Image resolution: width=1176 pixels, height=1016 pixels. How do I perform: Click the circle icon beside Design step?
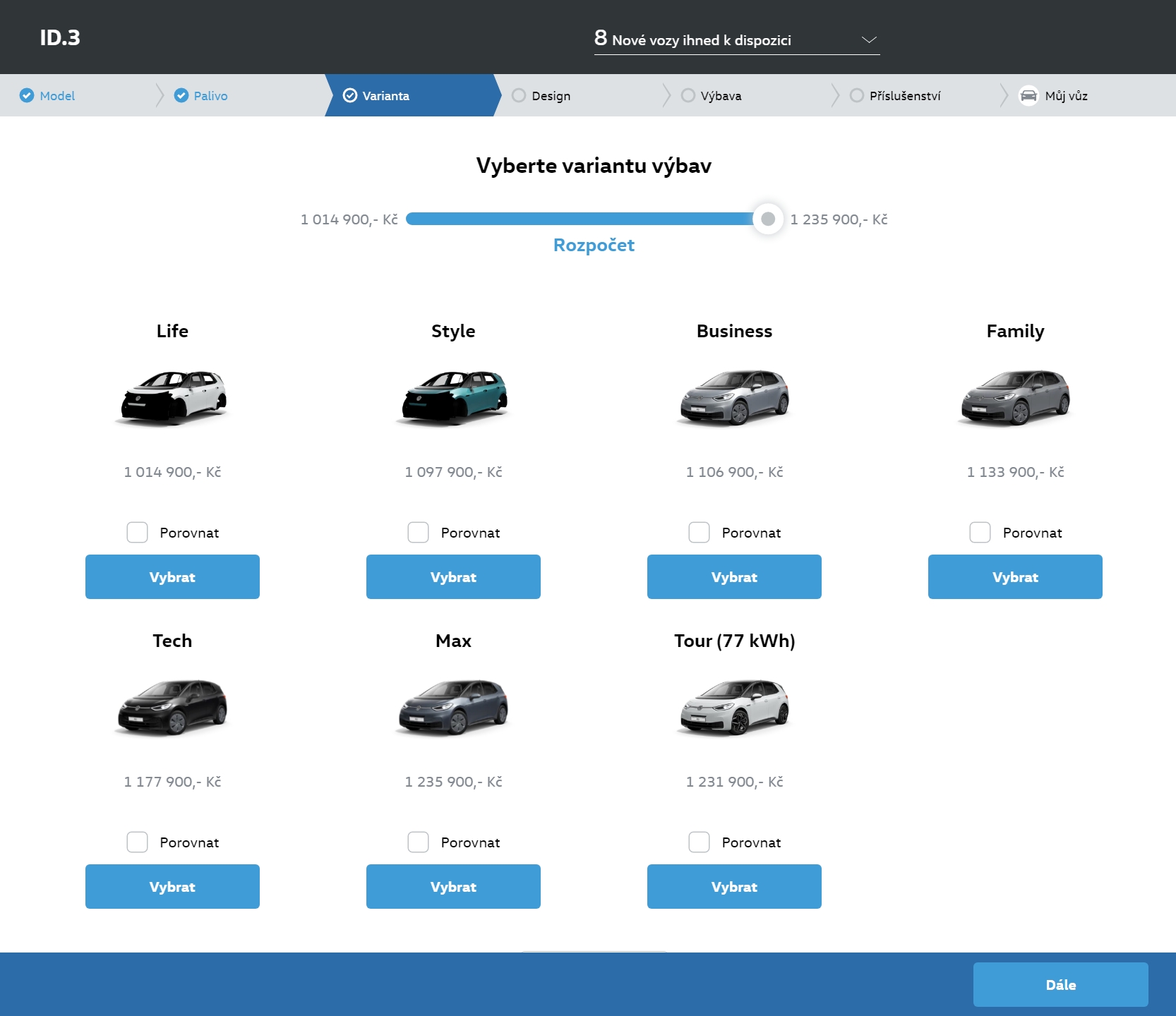click(519, 95)
